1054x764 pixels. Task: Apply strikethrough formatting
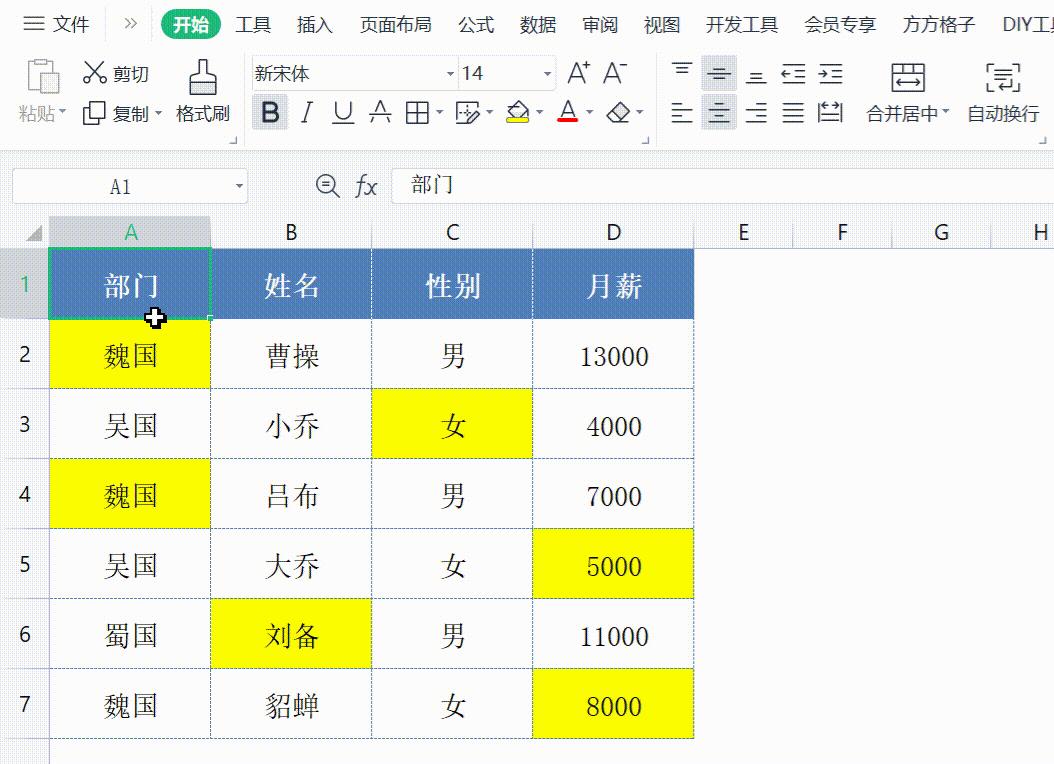378,112
